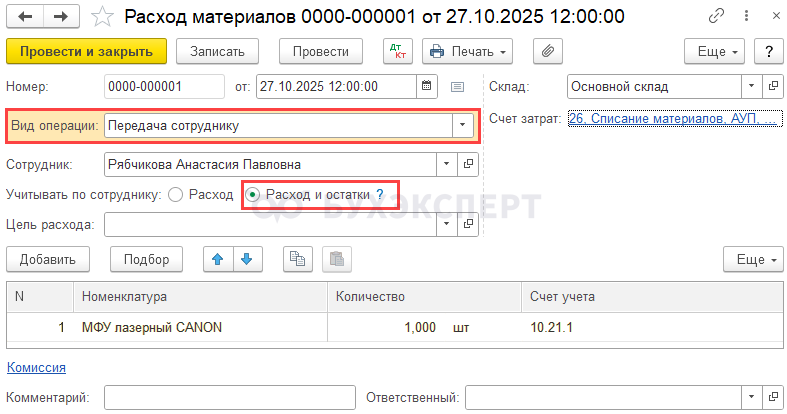Show Дт/Кт accounting entries
The height and width of the screenshot is (414, 787).
[398, 51]
